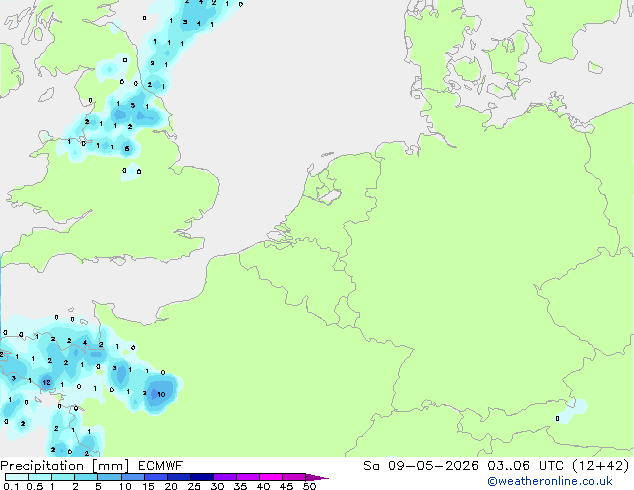This screenshot has height=490, width=634.
Task: Select the violet 30–35 legend swatch
Action: point(225,477)
